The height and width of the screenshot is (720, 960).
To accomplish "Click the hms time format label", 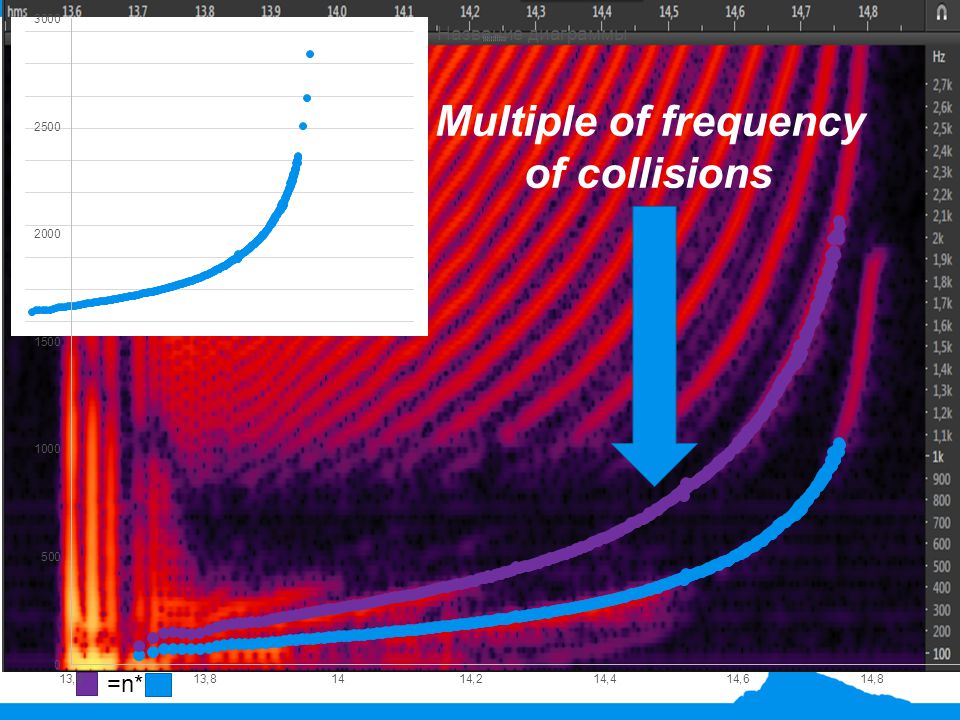I will 17,12.
